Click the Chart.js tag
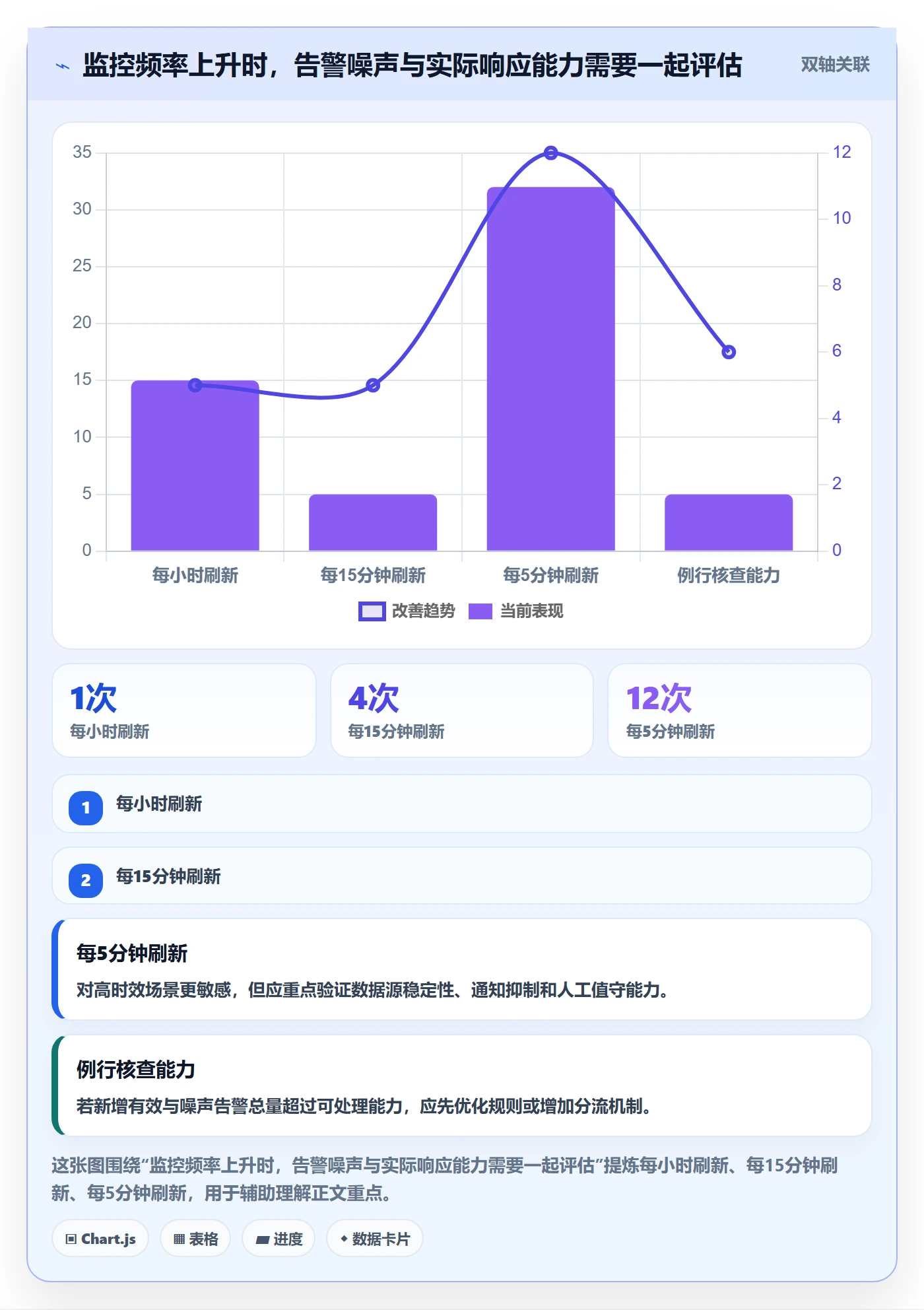Screen dimensions: 924x1310 [x=100, y=1239]
